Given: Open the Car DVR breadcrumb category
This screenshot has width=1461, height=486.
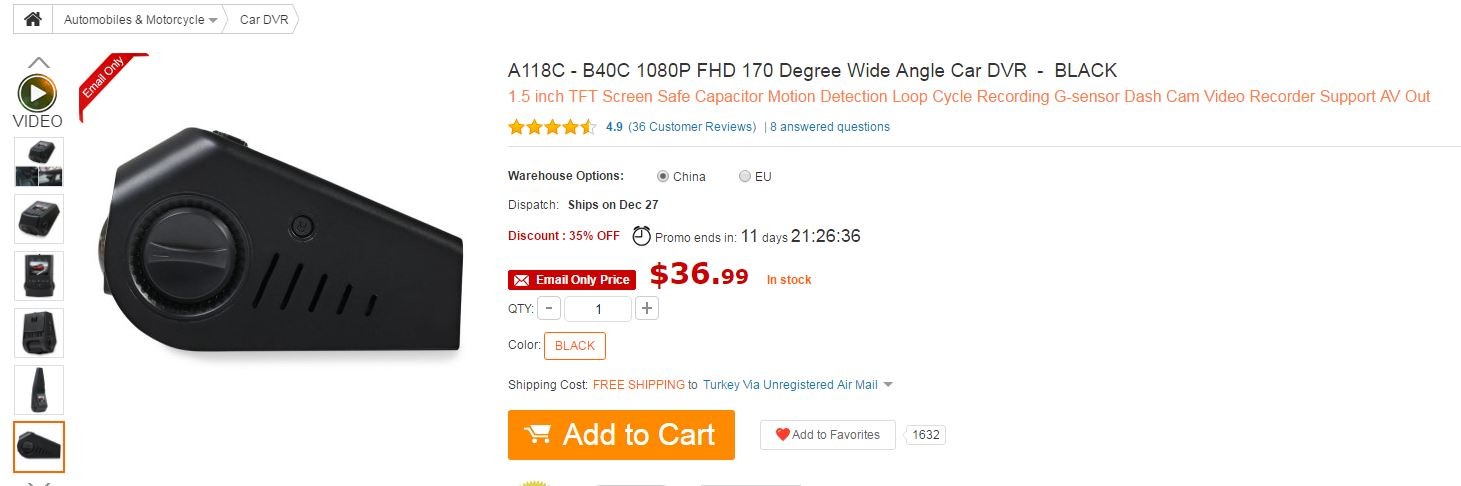Looking at the screenshot, I should pos(264,20).
